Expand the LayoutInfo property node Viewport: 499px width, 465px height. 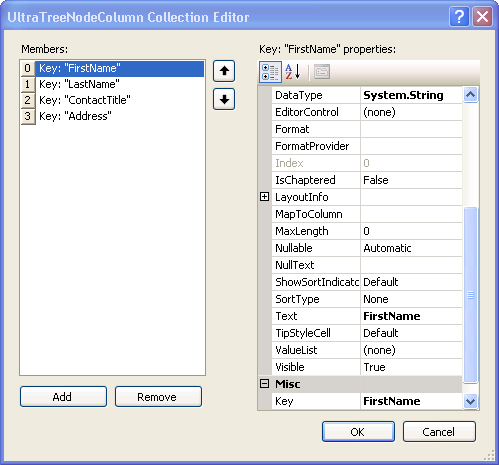click(x=264, y=197)
